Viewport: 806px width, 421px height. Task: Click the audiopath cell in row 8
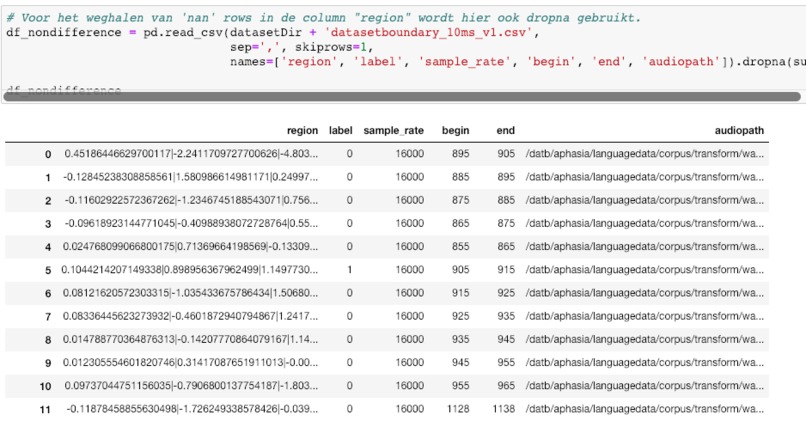point(645,339)
